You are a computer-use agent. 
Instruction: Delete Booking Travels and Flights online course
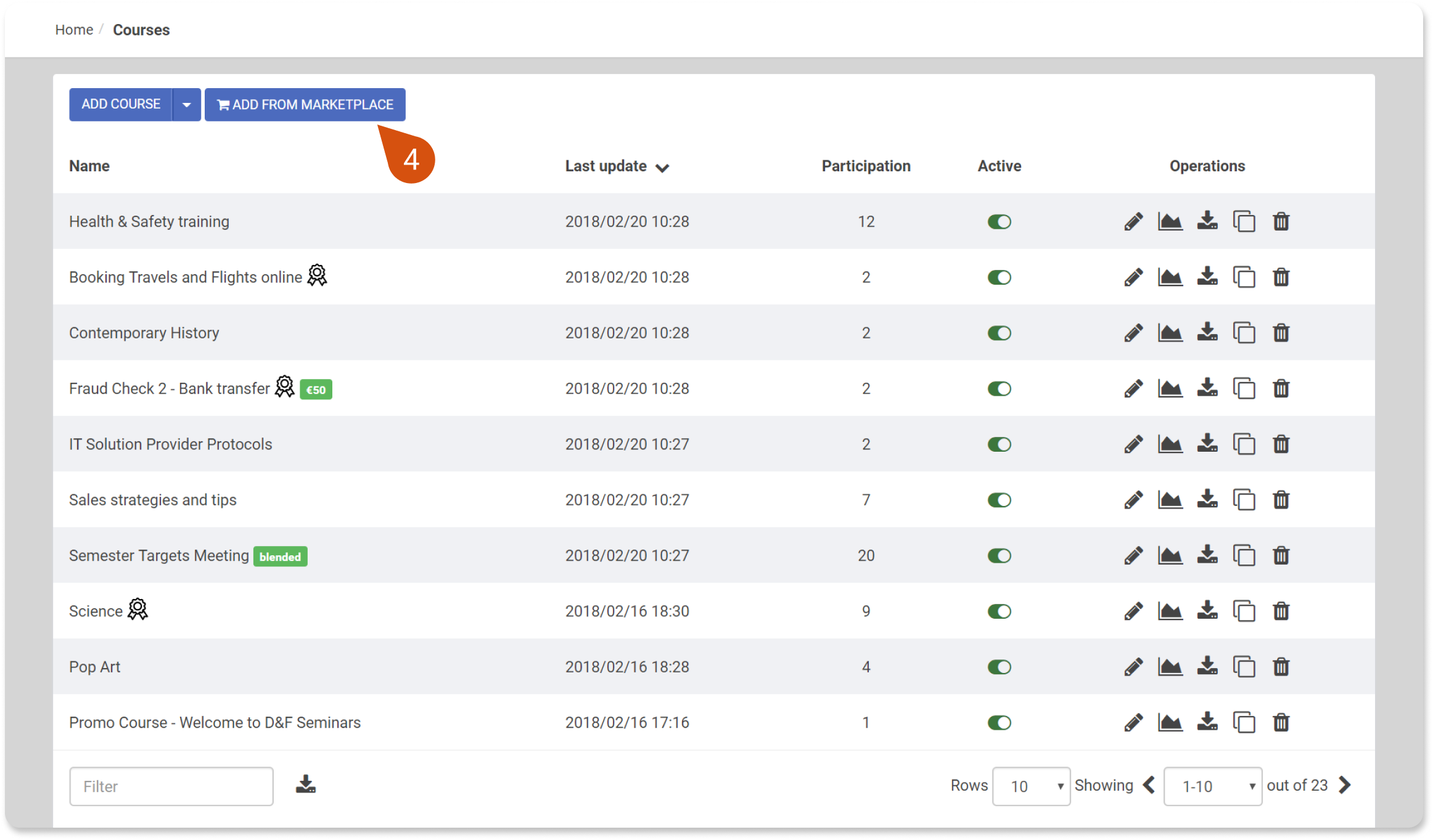click(1281, 277)
